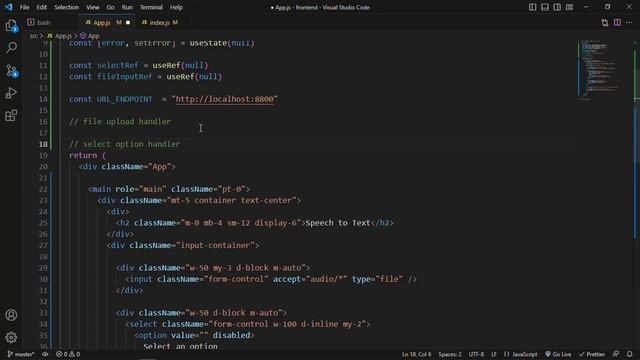Click unsaved dot on App.js tab
The width and height of the screenshot is (640, 360).
[x=128, y=23]
